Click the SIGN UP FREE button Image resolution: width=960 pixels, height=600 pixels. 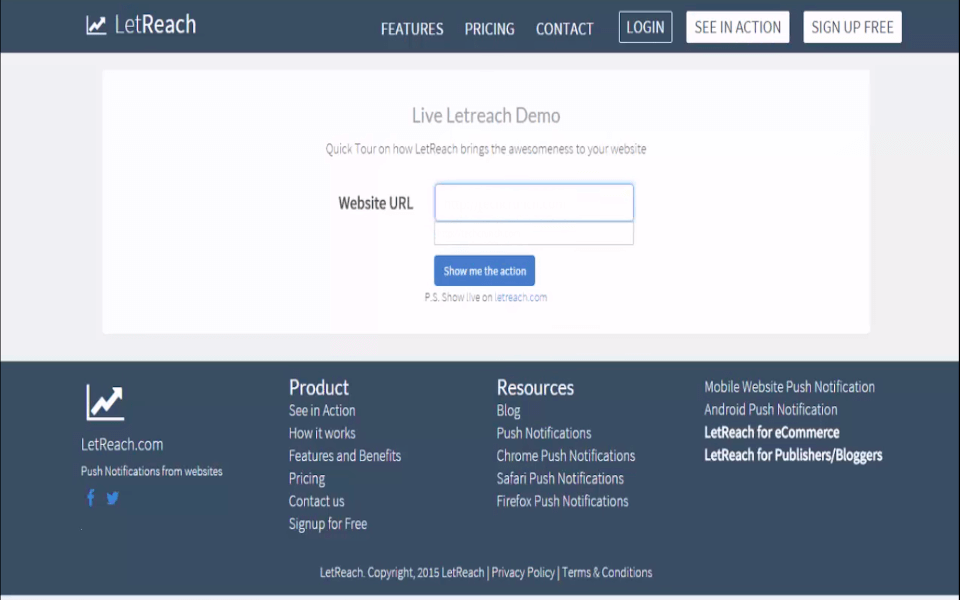852,27
